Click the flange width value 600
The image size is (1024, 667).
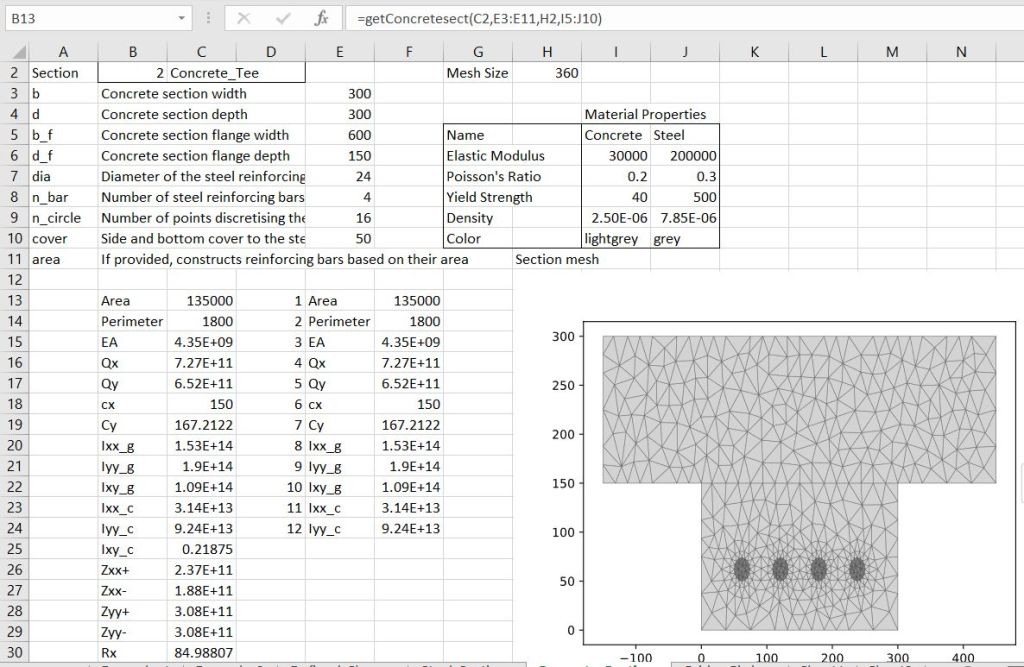[341, 135]
